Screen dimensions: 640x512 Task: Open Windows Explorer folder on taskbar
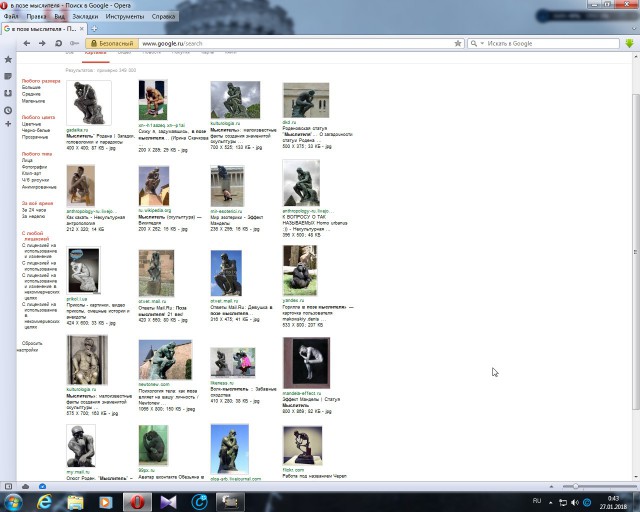[x=75, y=502]
